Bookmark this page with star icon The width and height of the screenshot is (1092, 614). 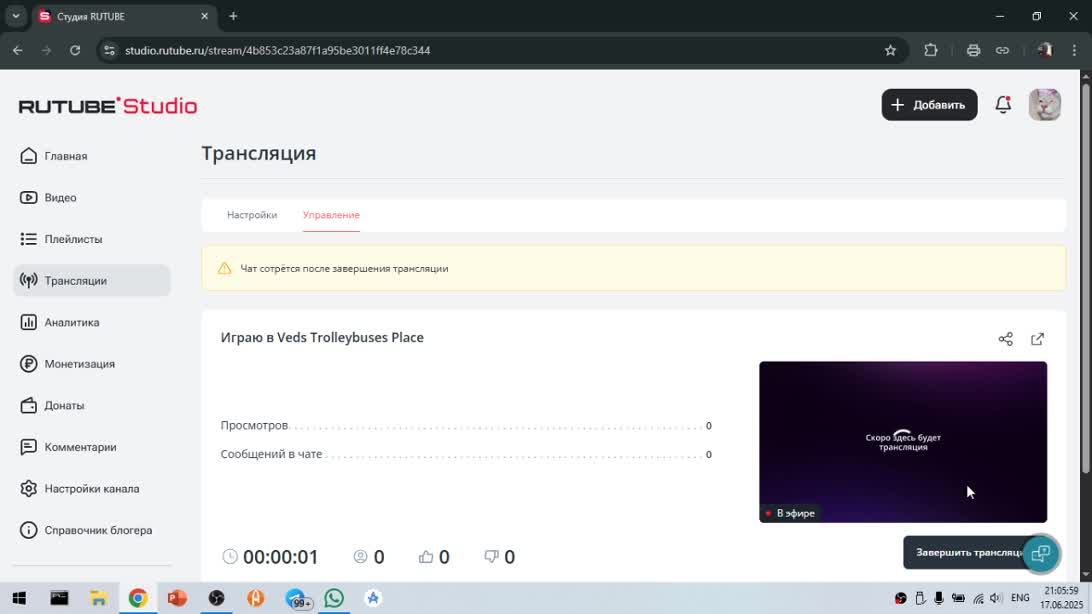(890, 50)
